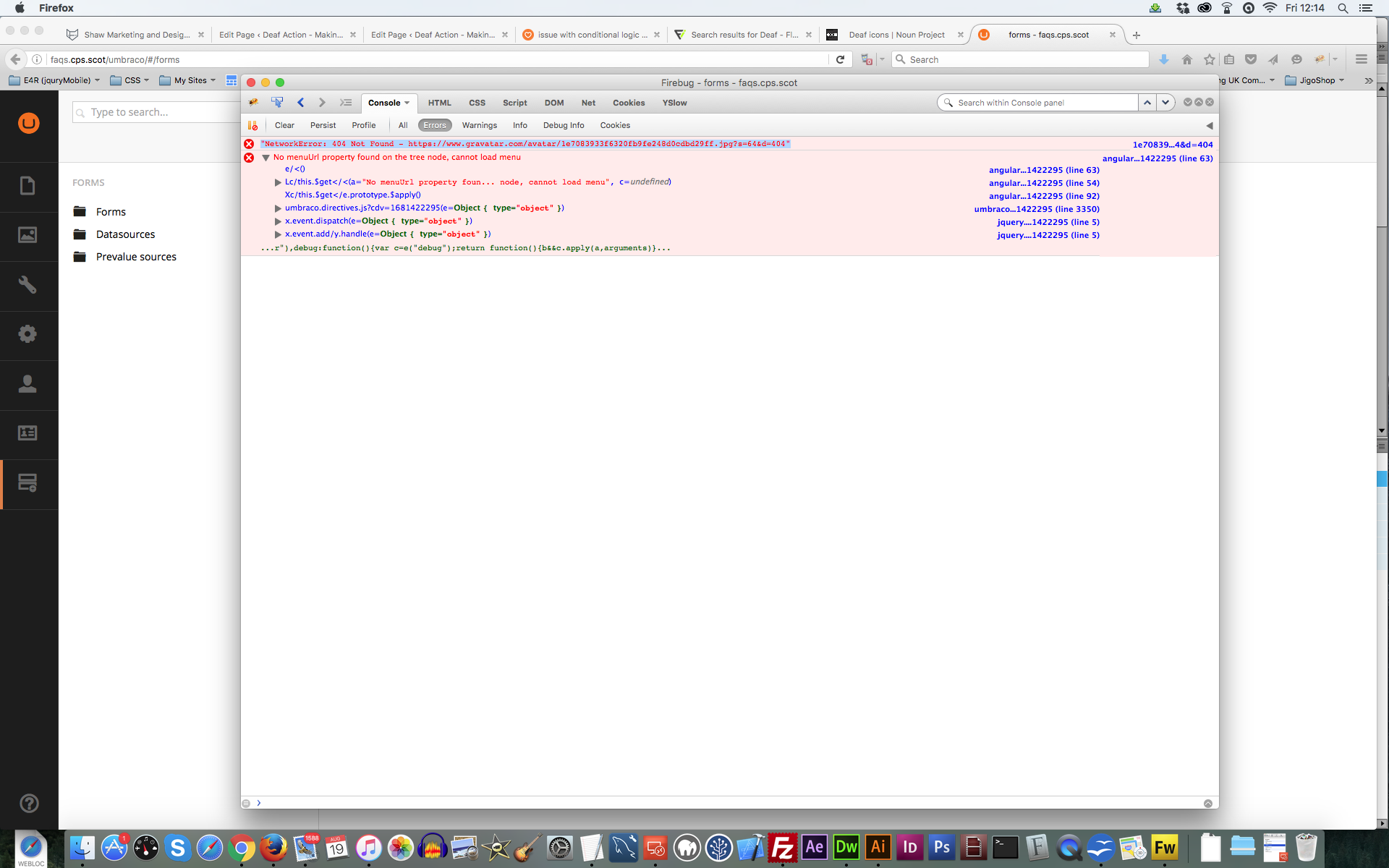Clear the console output
Screen dimensions: 1389x868
click(284, 125)
